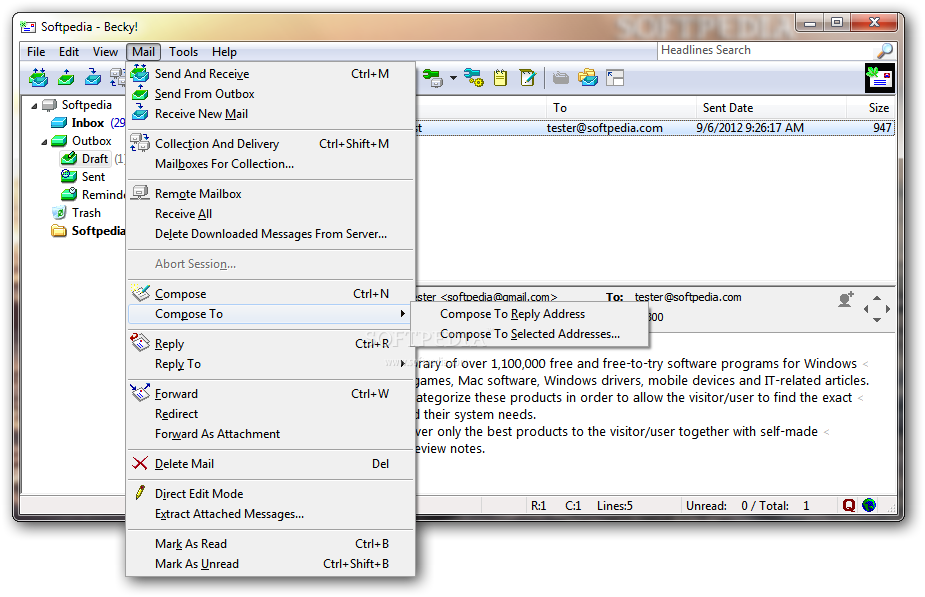Image resolution: width=925 pixels, height=597 pixels.
Task: Close the open Mail menu
Action: click(143, 52)
